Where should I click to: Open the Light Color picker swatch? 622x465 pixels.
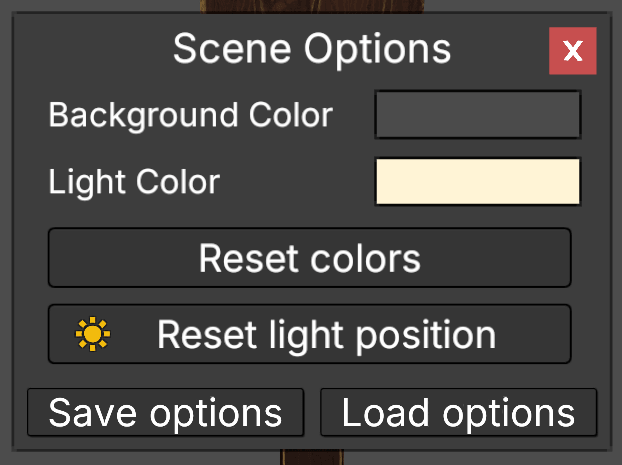477,182
